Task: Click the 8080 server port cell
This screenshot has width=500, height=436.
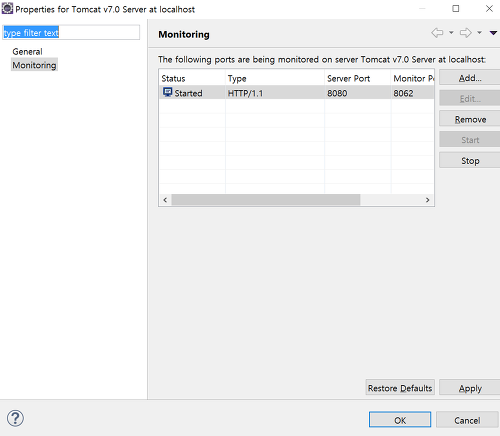Action: (x=358, y=93)
